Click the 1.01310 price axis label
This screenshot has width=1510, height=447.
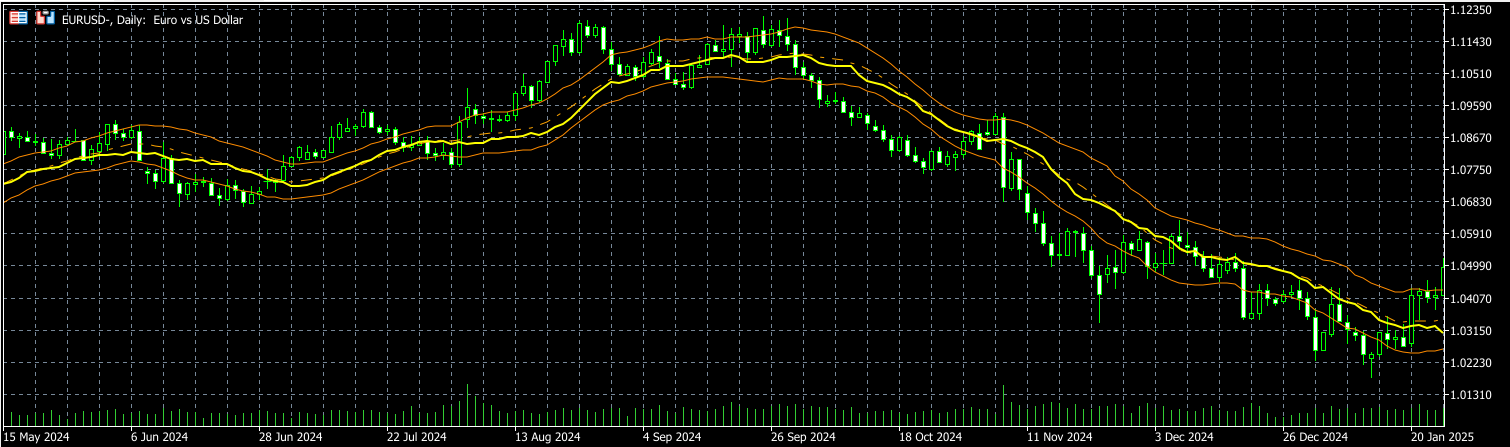click(1476, 396)
